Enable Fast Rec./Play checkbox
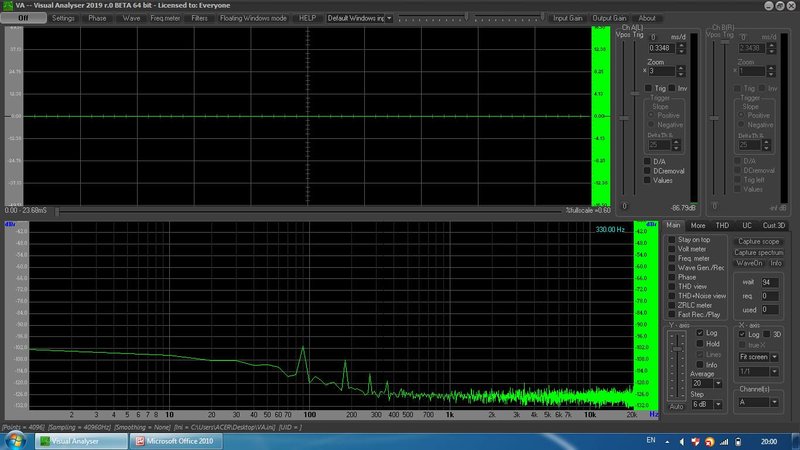The width and height of the screenshot is (800, 450). tap(672, 314)
